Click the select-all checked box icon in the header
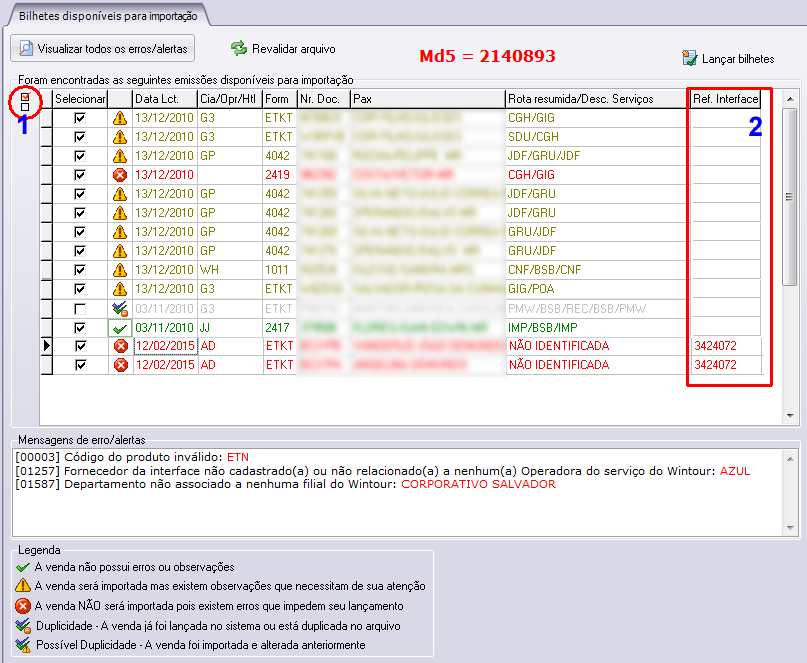The height and width of the screenshot is (663, 807). click(x=25, y=96)
